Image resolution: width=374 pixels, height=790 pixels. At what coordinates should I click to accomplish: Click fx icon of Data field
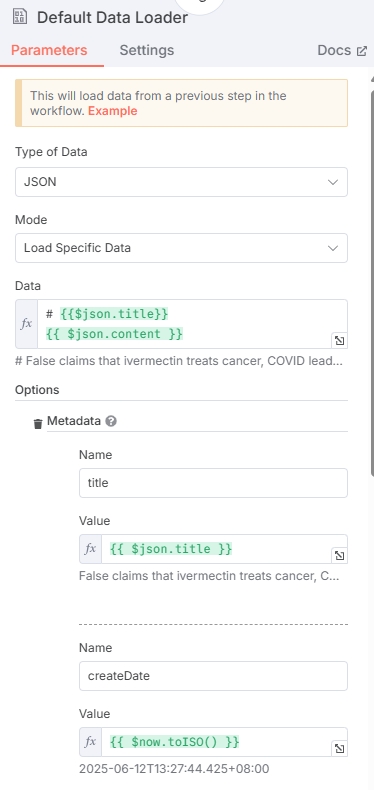26,324
